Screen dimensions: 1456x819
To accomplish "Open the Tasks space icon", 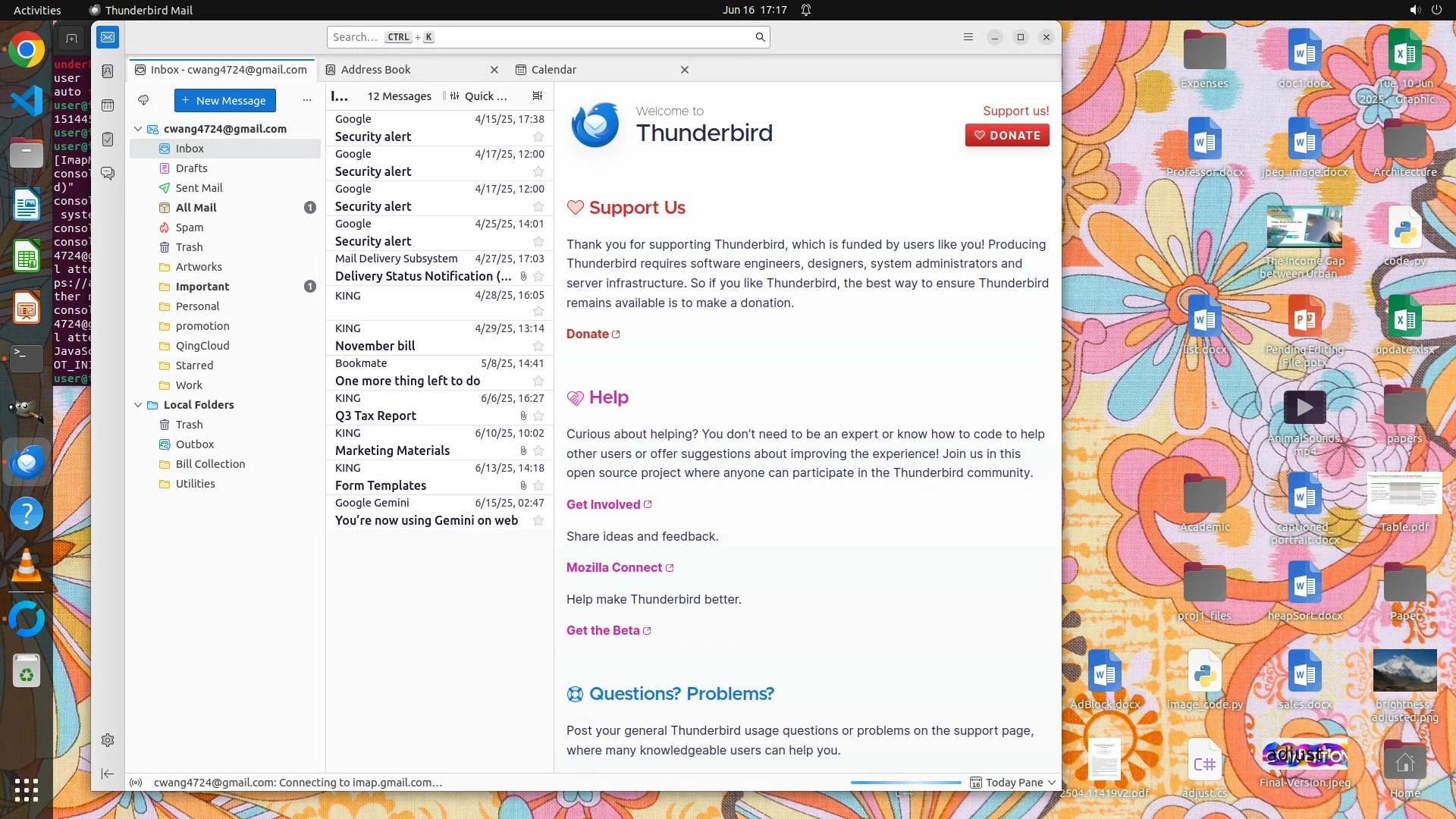I will click(108, 140).
